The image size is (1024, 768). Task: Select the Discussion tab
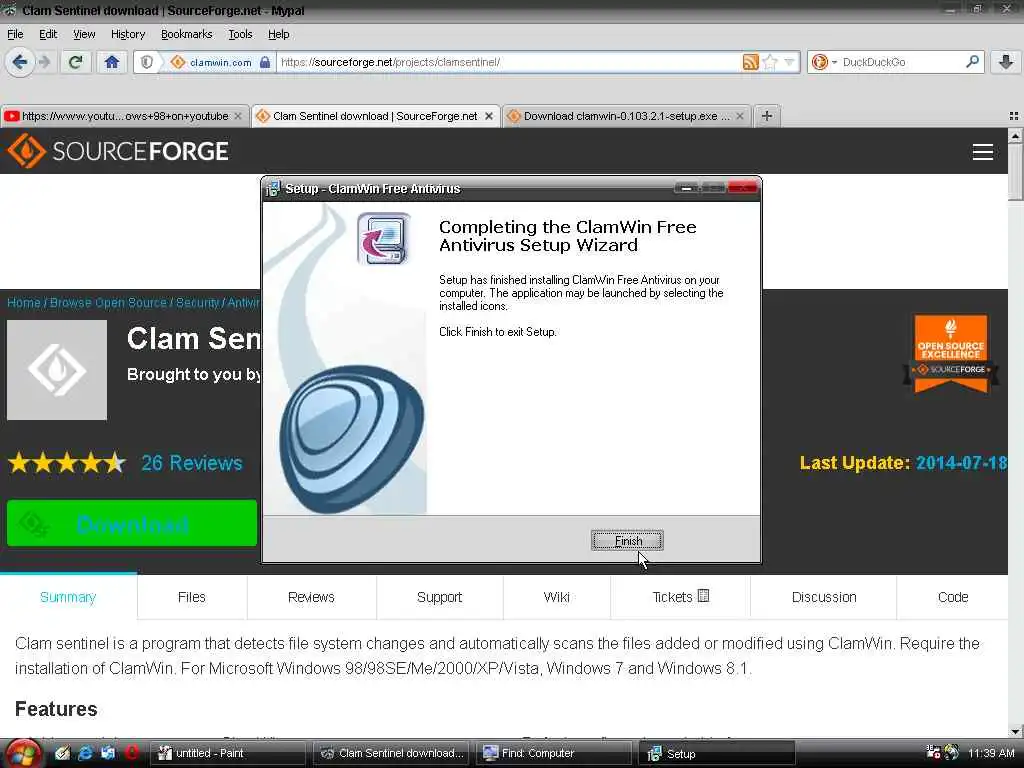tap(824, 597)
